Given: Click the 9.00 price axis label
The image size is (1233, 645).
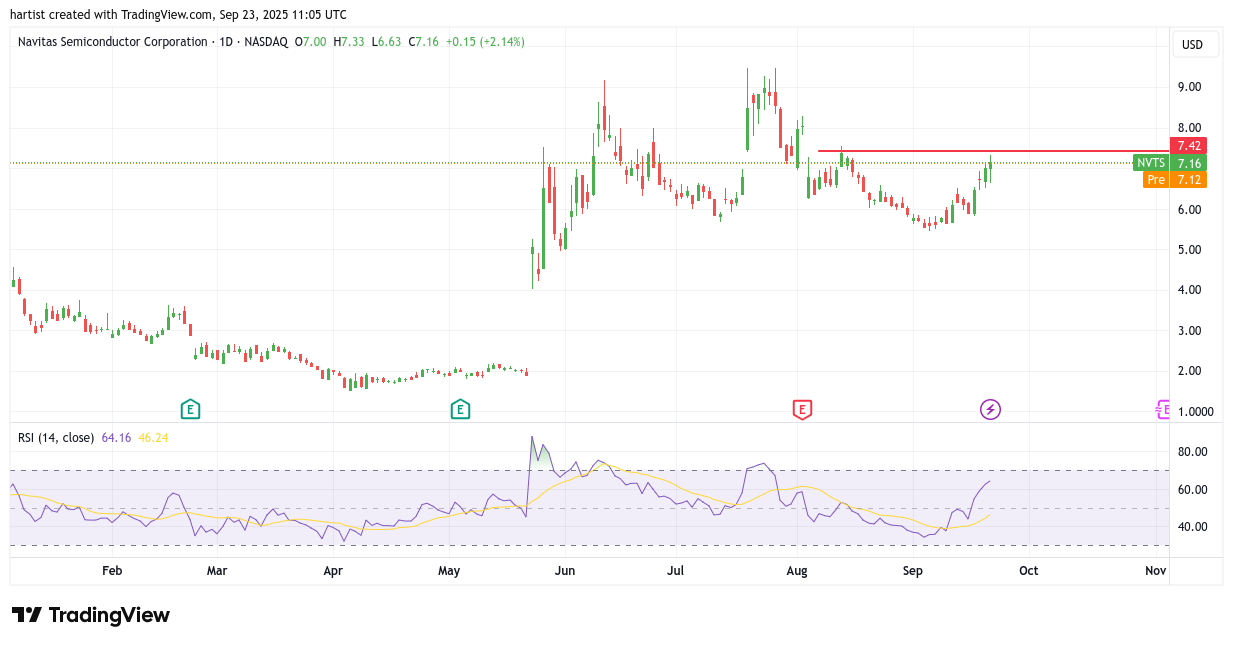Looking at the screenshot, I should [x=1189, y=87].
